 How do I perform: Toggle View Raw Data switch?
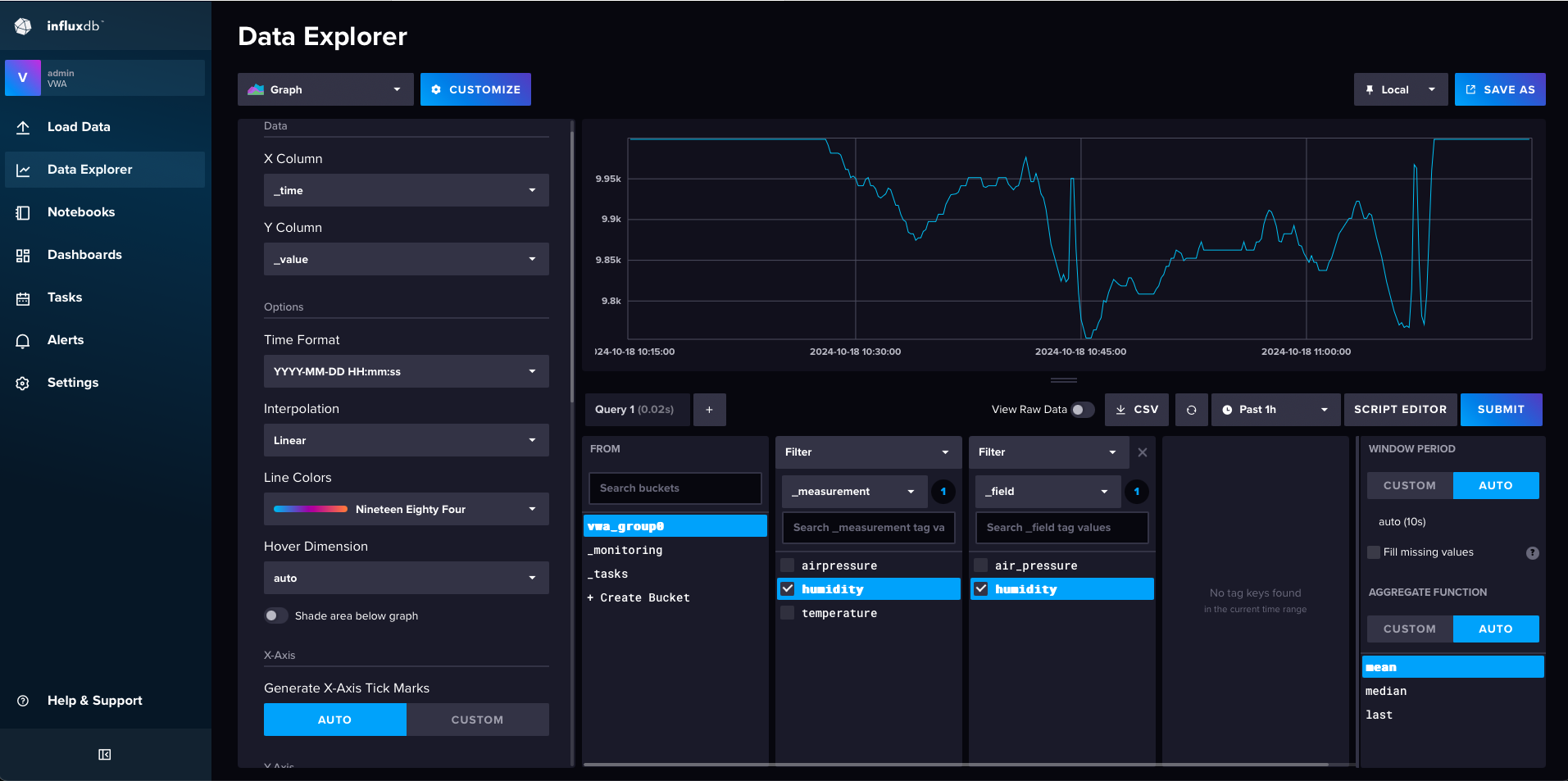click(1081, 409)
